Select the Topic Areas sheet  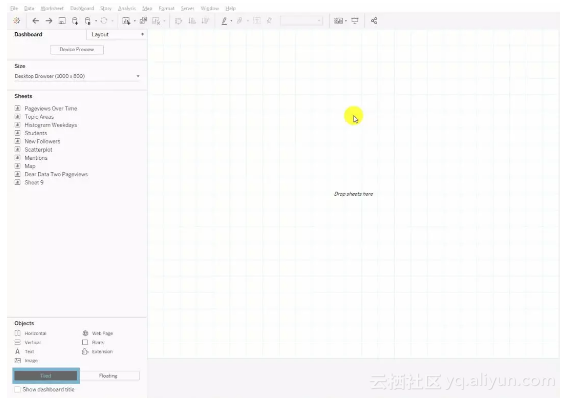click(34, 117)
